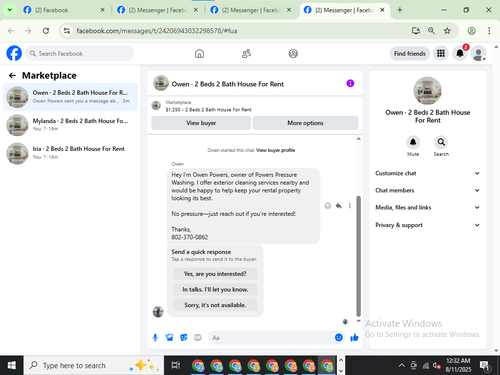The width and height of the screenshot is (500, 375).
Task: Open the profile circle icon in top navigation
Action: tap(293, 53)
